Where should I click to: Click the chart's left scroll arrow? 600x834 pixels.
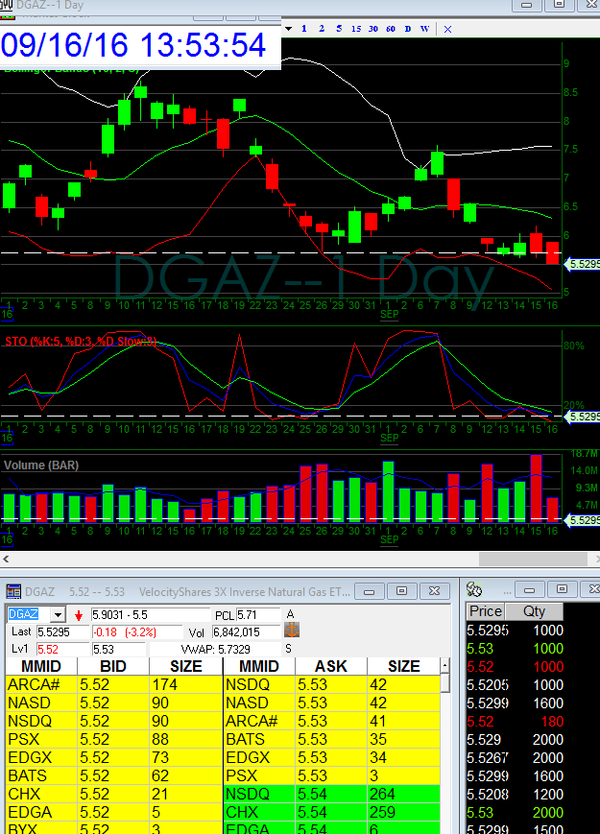6,558
